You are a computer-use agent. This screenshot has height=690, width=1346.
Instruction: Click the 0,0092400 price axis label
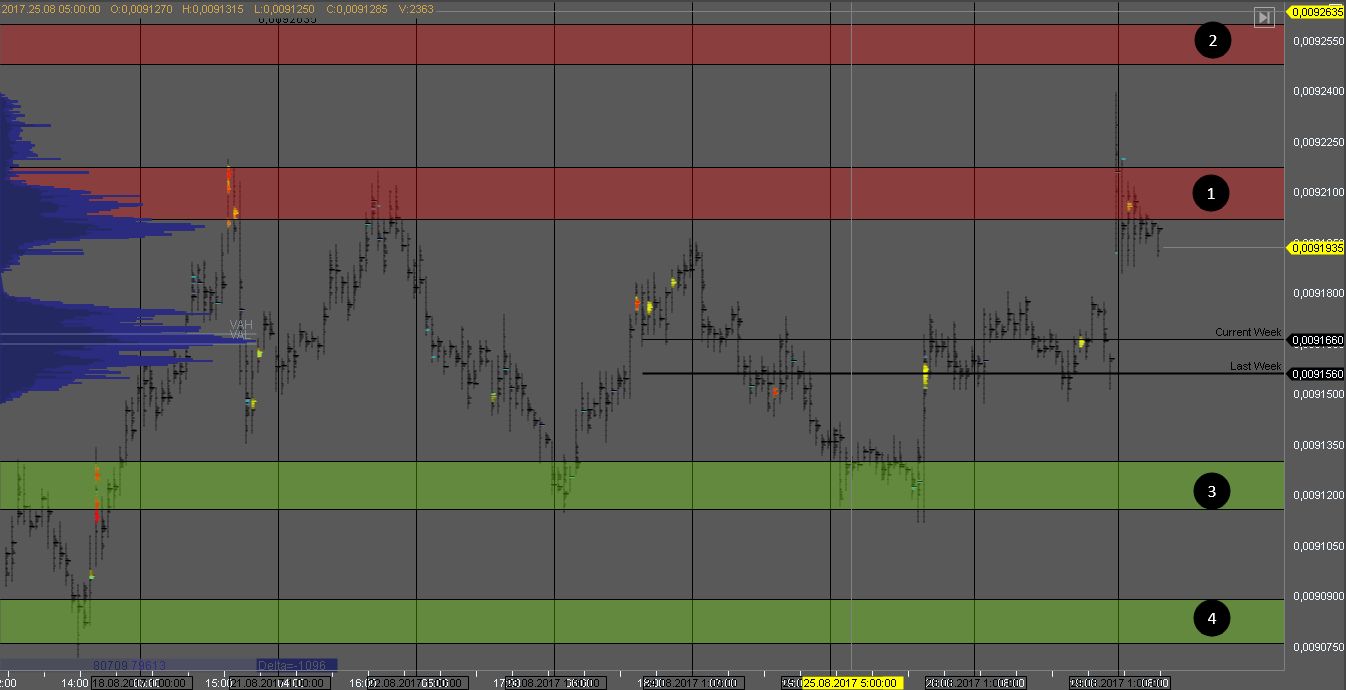tap(1316, 91)
